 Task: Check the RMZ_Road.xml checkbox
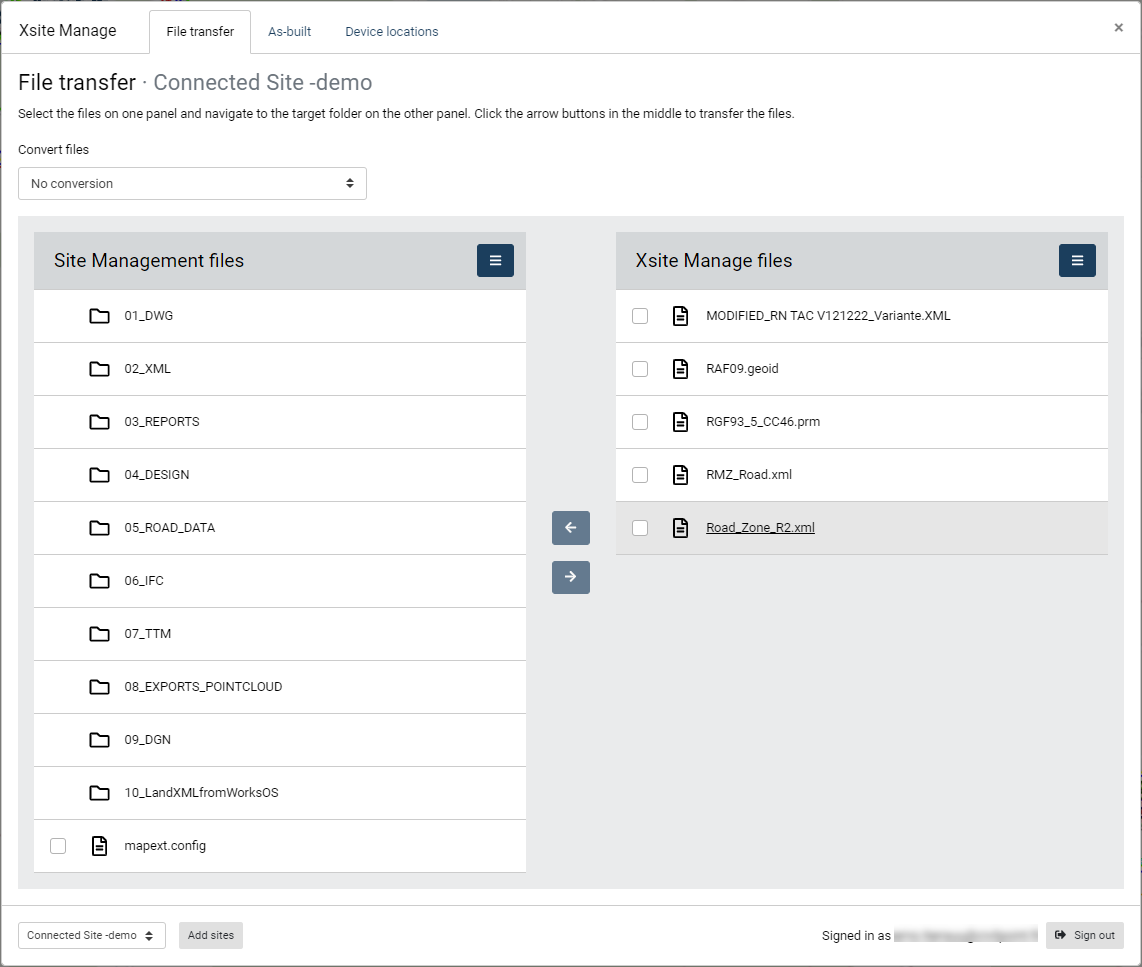(640, 475)
